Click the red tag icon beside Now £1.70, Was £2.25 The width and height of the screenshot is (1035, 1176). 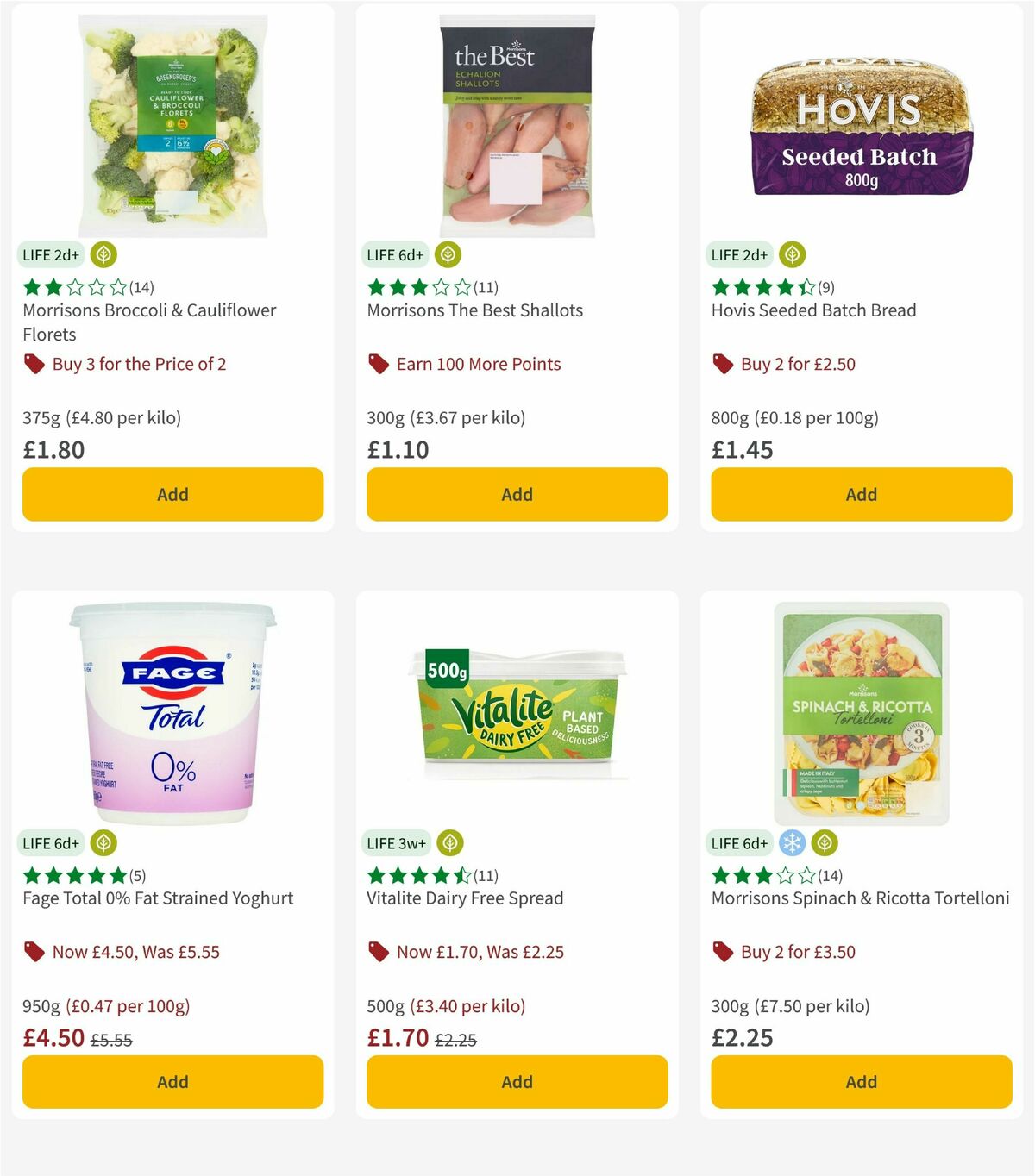377,952
